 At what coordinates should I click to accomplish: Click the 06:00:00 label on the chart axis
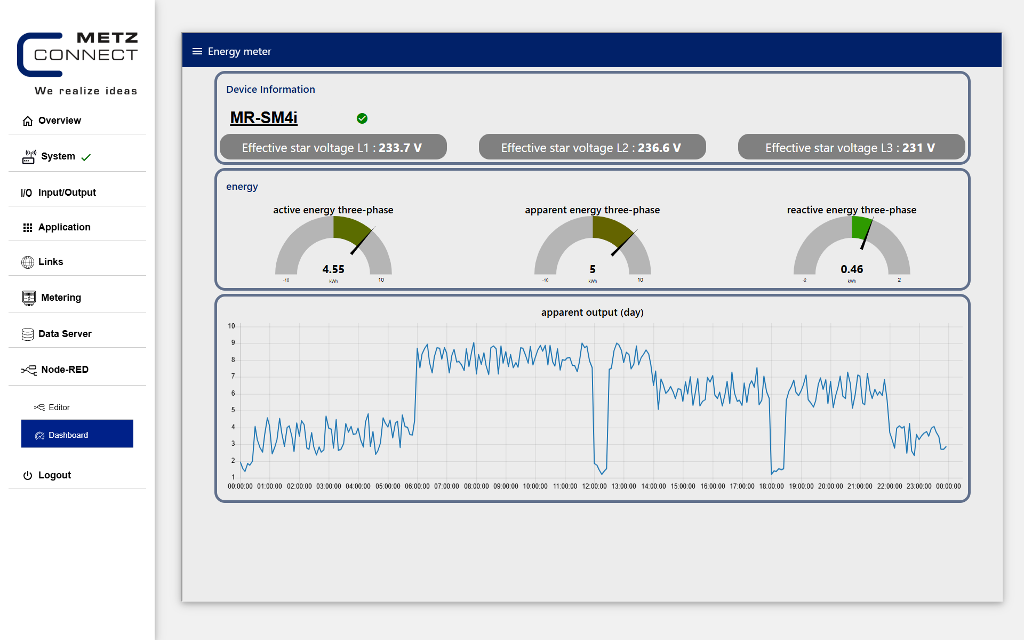(417, 487)
